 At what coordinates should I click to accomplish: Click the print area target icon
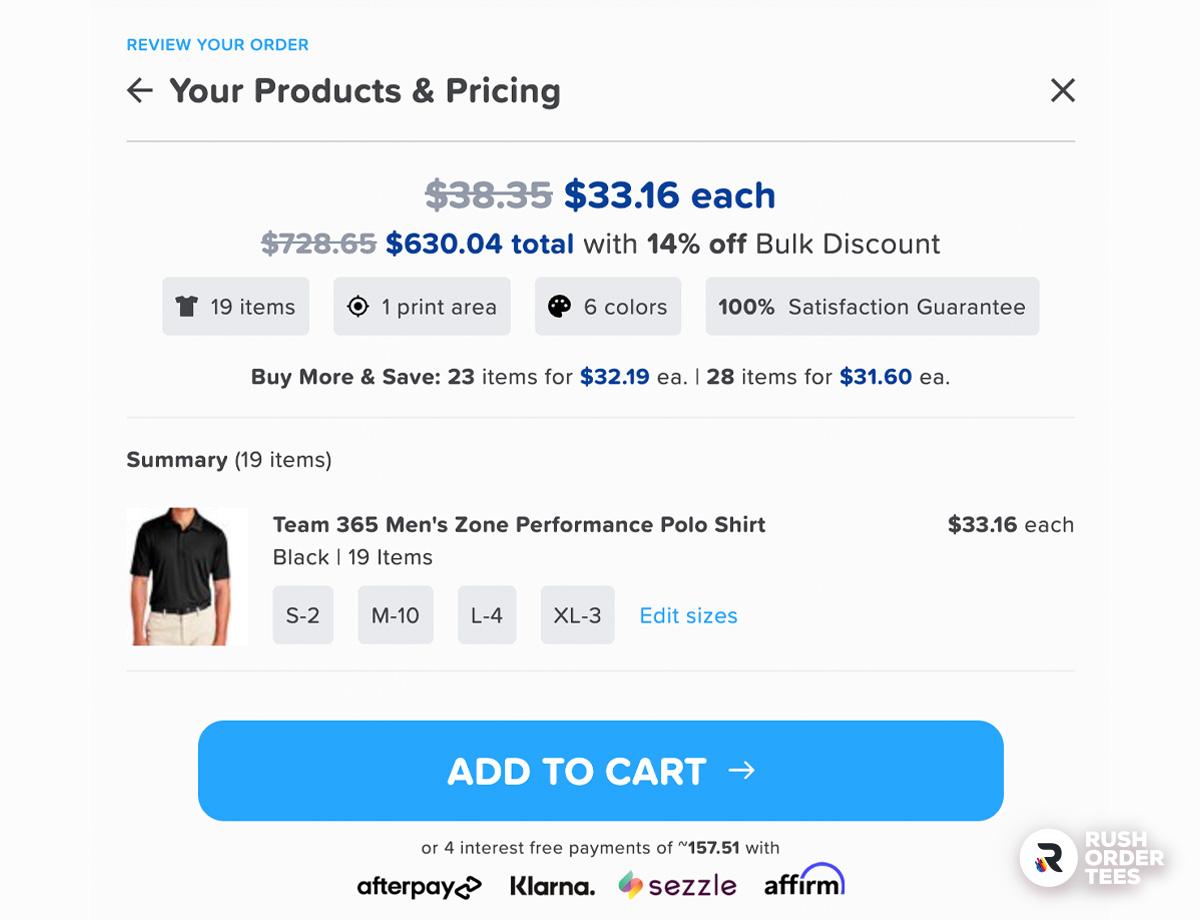pyautogui.click(x=358, y=307)
